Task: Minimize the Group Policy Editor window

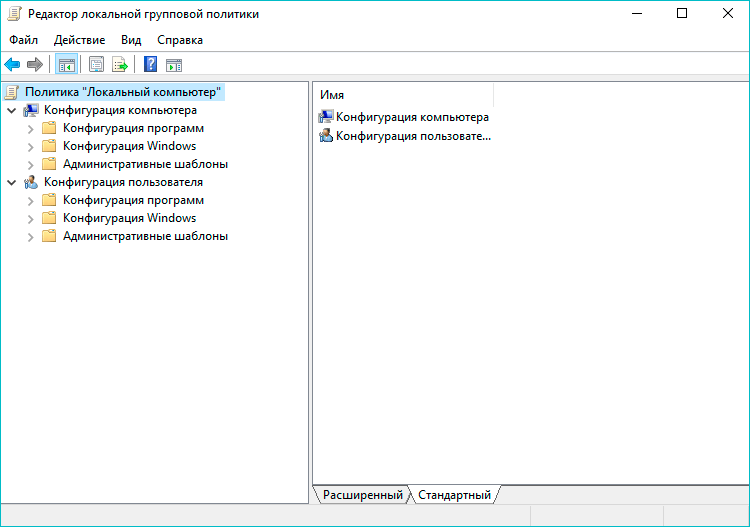Action: pyautogui.click(x=637, y=13)
